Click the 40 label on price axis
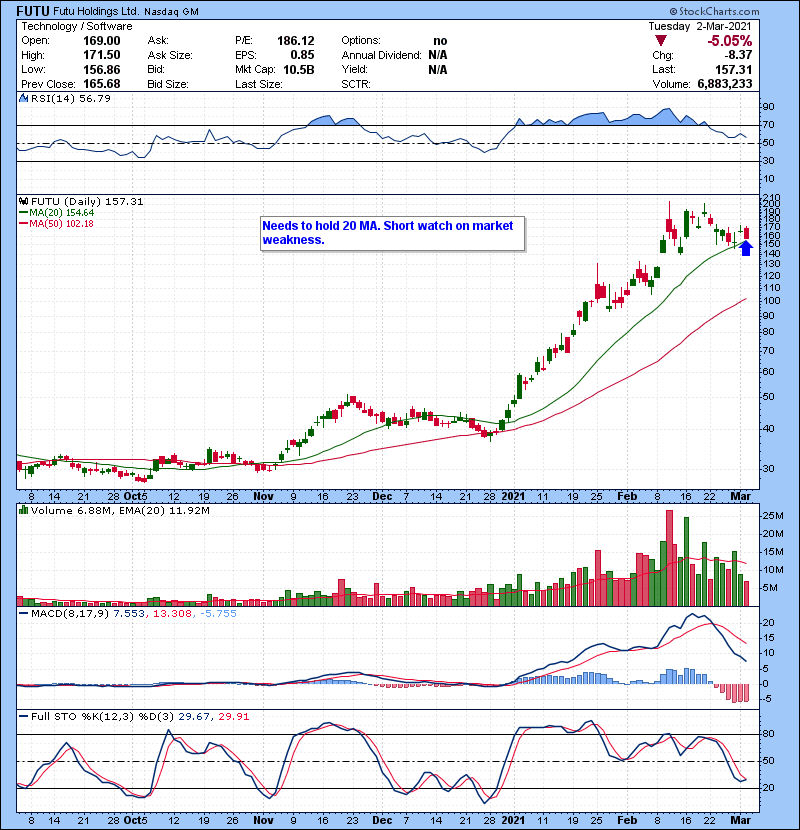This screenshot has height=830, width=800. coord(768,429)
